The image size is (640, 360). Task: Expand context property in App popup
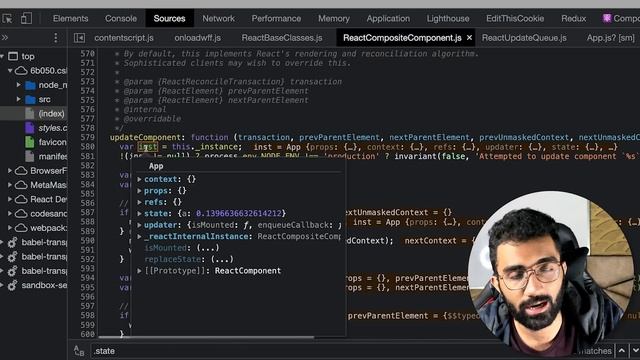click(x=140, y=179)
